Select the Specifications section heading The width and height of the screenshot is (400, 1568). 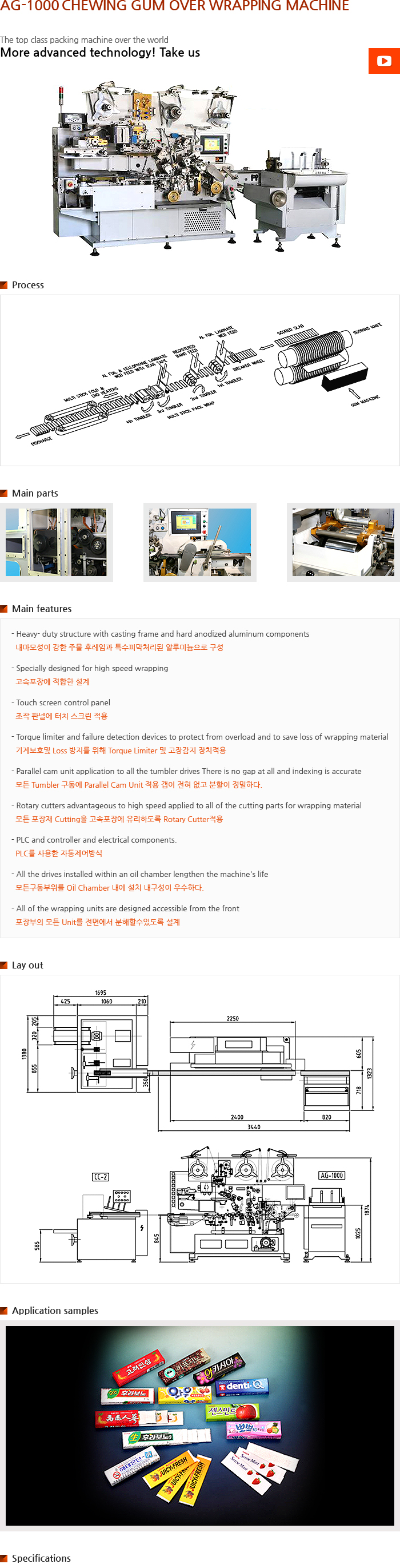click(41, 1558)
